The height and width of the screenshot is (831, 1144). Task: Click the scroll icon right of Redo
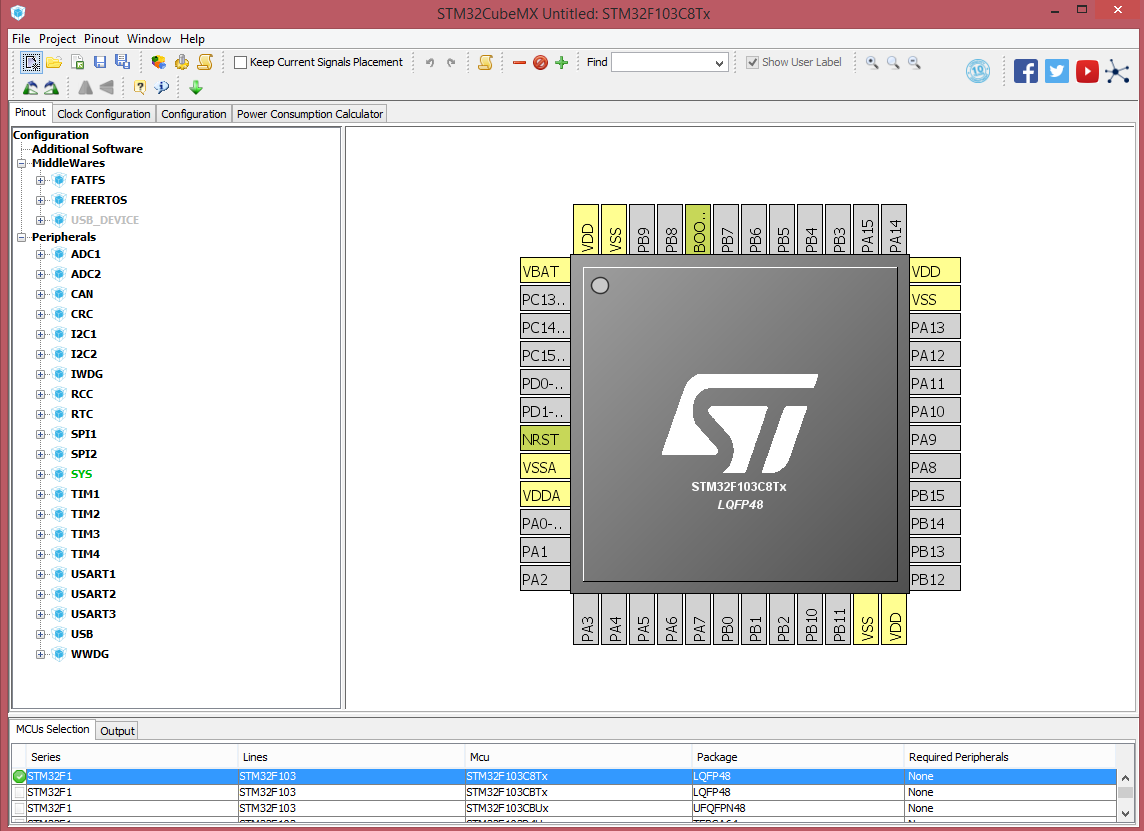(x=485, y=63)
